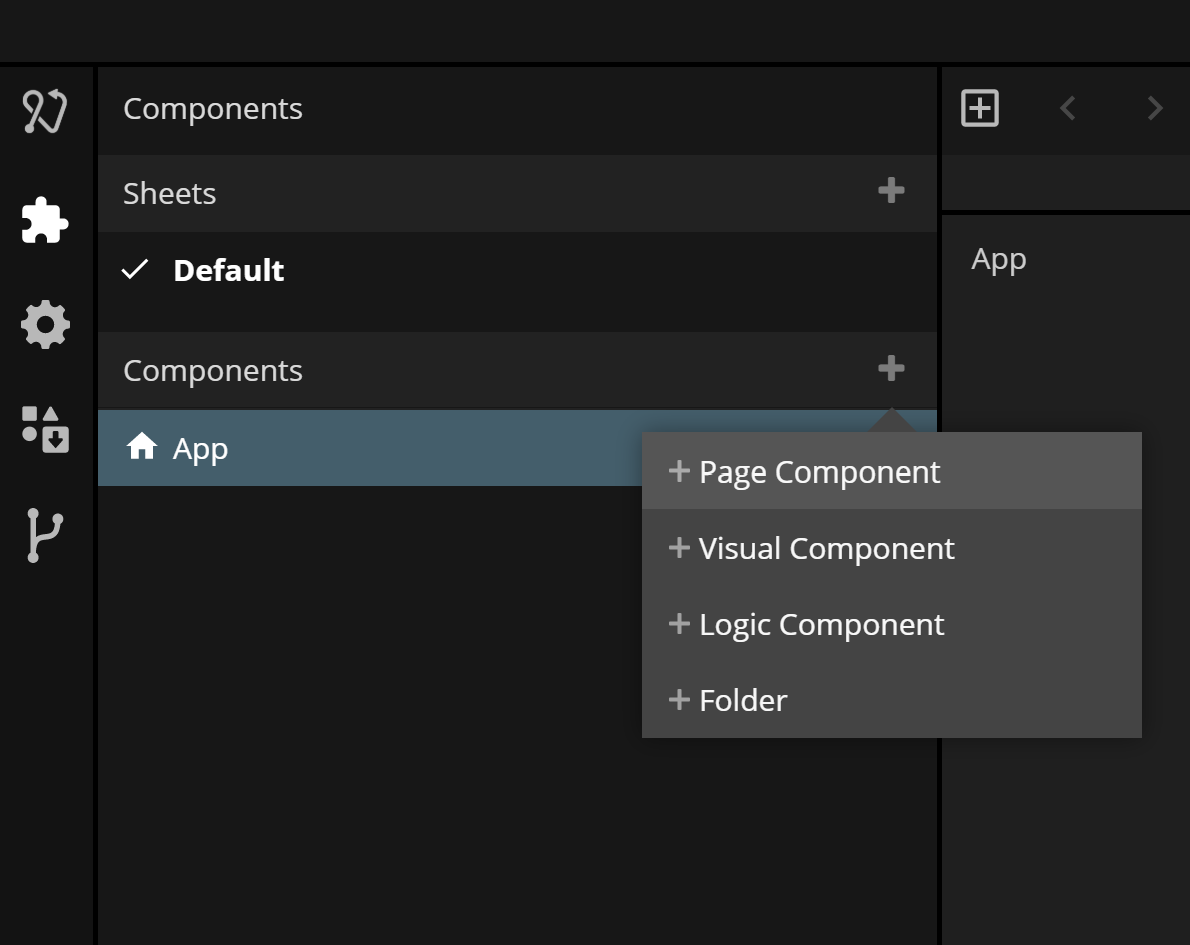Click the Sheets section header label
The height and width of the screenshot is (945, 1190).
pyautogui.click(x=169, y=193)
